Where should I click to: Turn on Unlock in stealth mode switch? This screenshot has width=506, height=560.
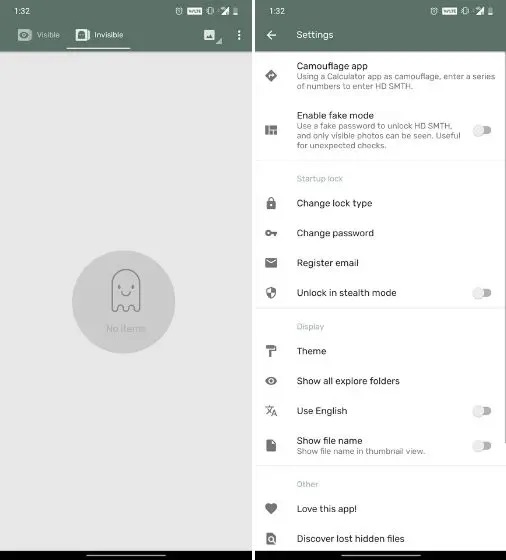coord(482,293)
